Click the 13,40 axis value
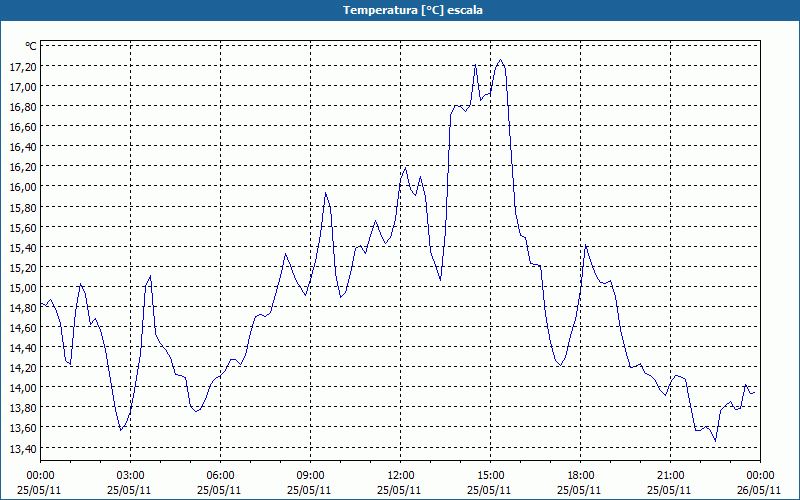Image resolution: width=800 pixels, height=500 pixels. [23, 448]
